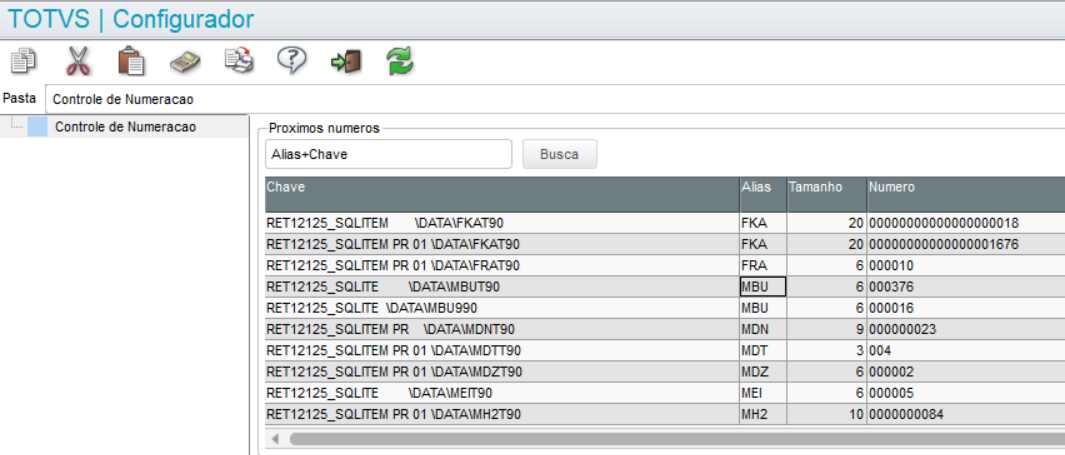Click the MH2 alias cell
This screenshot has height=455, width=1065.
coord(763,414)
